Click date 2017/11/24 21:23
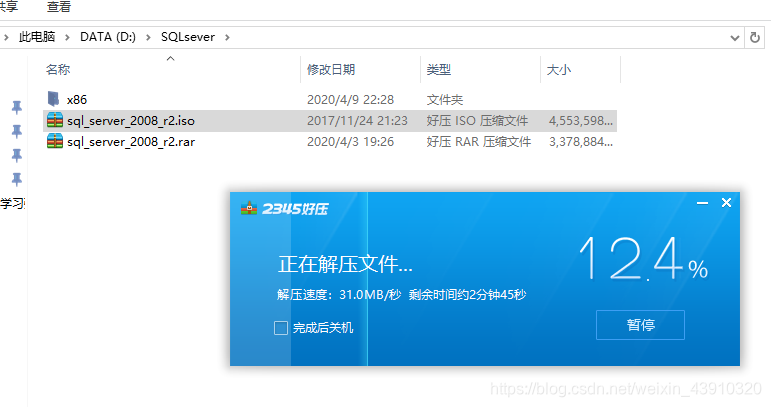771x407 pixels. [357, 121]
